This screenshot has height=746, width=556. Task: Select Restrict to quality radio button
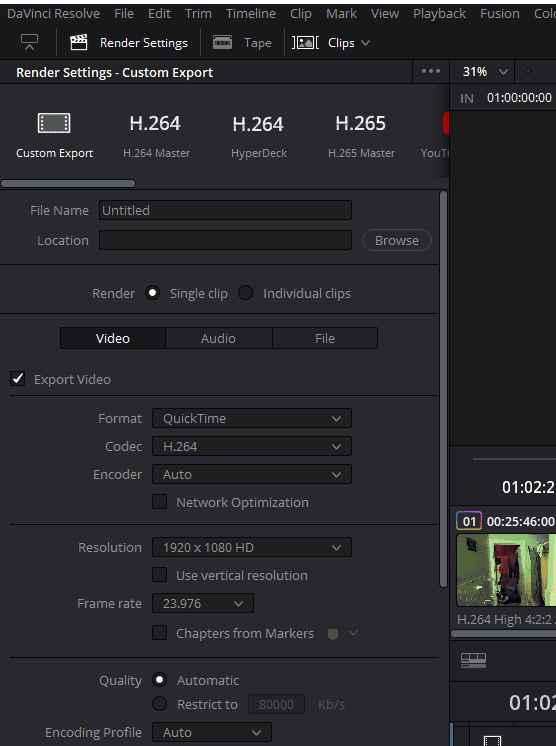coord(159,704)
